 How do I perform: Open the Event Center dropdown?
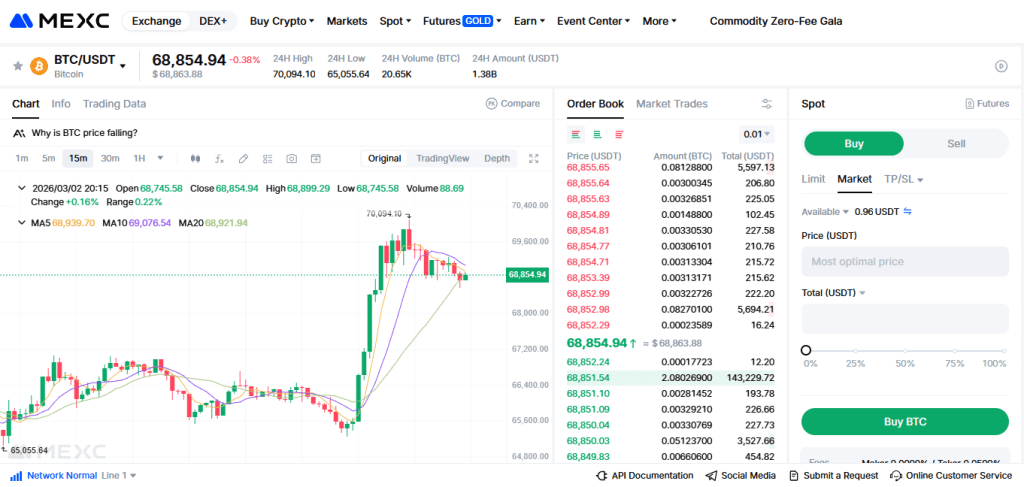594,21
